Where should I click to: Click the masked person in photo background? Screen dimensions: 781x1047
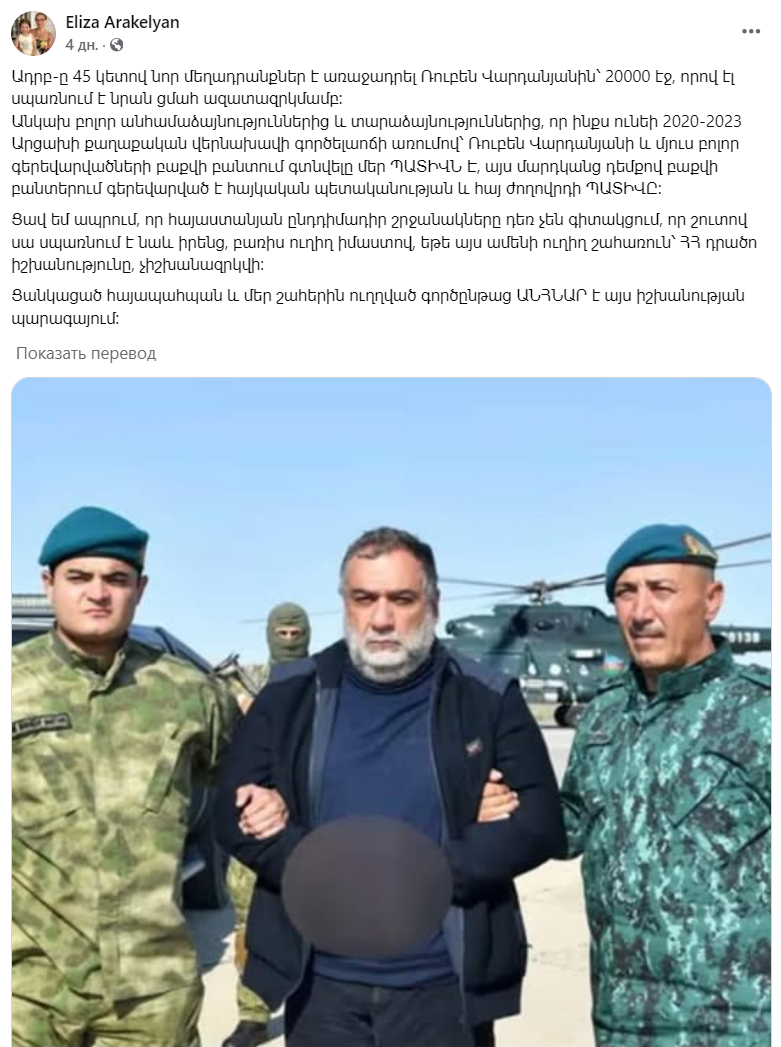(288, 634)
